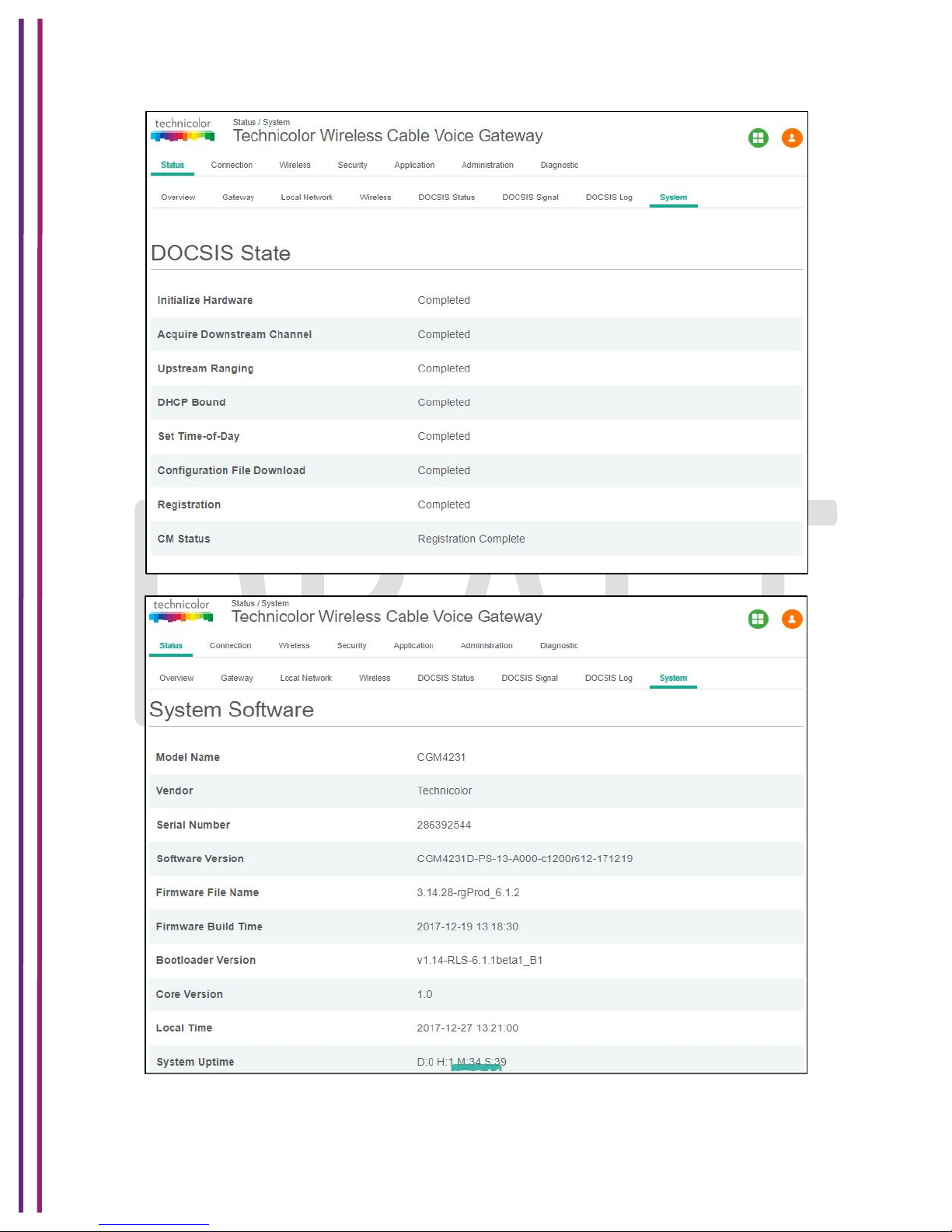Click the "Completed" value in the Registration row
This screenshot has height=1232, width=952.
click(x=444, y=505)
